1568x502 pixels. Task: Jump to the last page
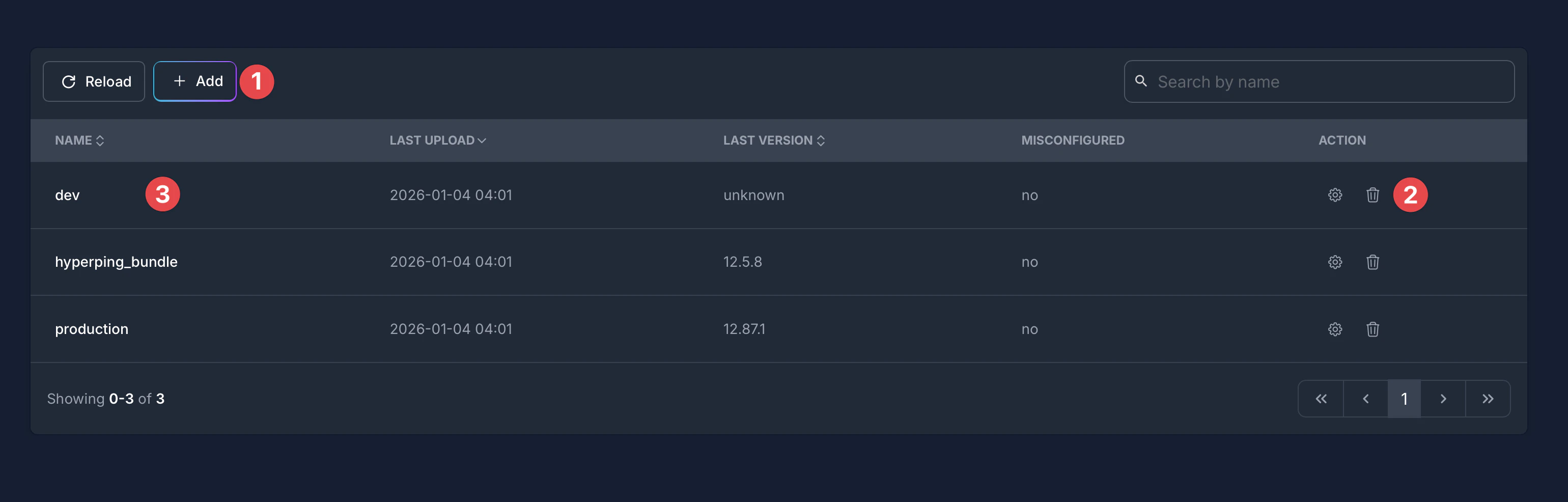coord(1487,399)
